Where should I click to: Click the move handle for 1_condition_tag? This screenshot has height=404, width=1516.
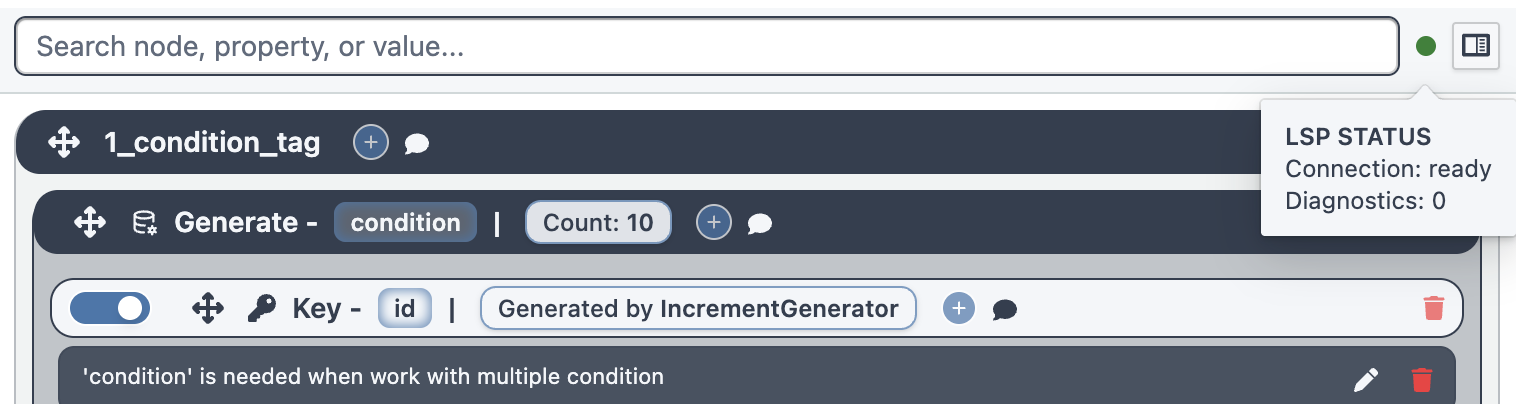(64, 143)
